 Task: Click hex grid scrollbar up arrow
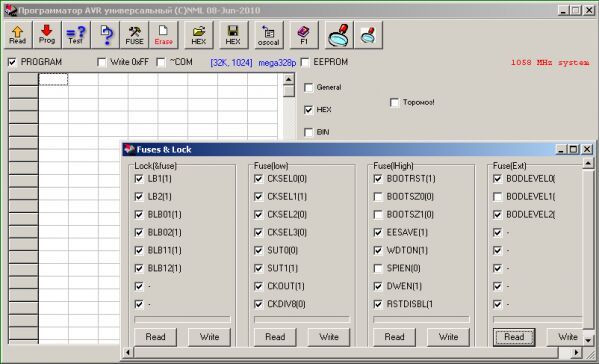(289, 79)
